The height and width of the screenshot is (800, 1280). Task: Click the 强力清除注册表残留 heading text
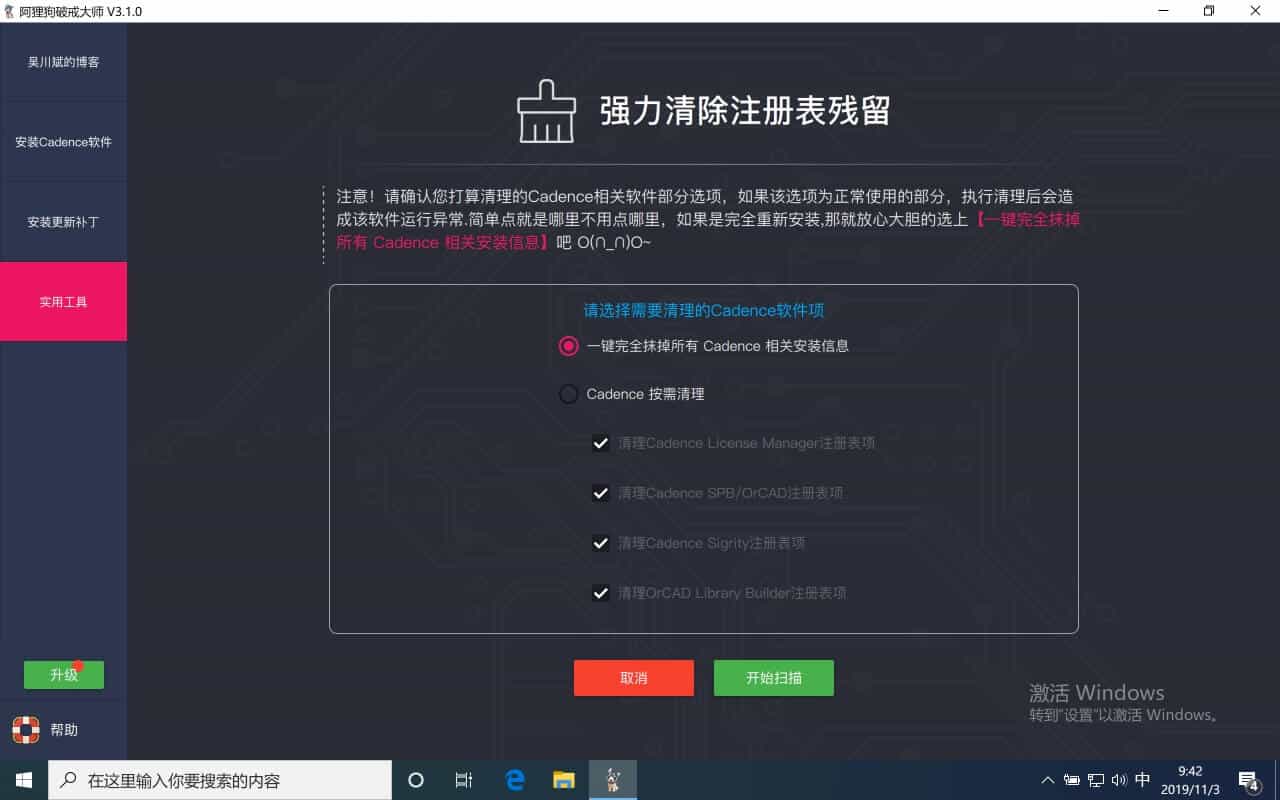click(745, 111)
